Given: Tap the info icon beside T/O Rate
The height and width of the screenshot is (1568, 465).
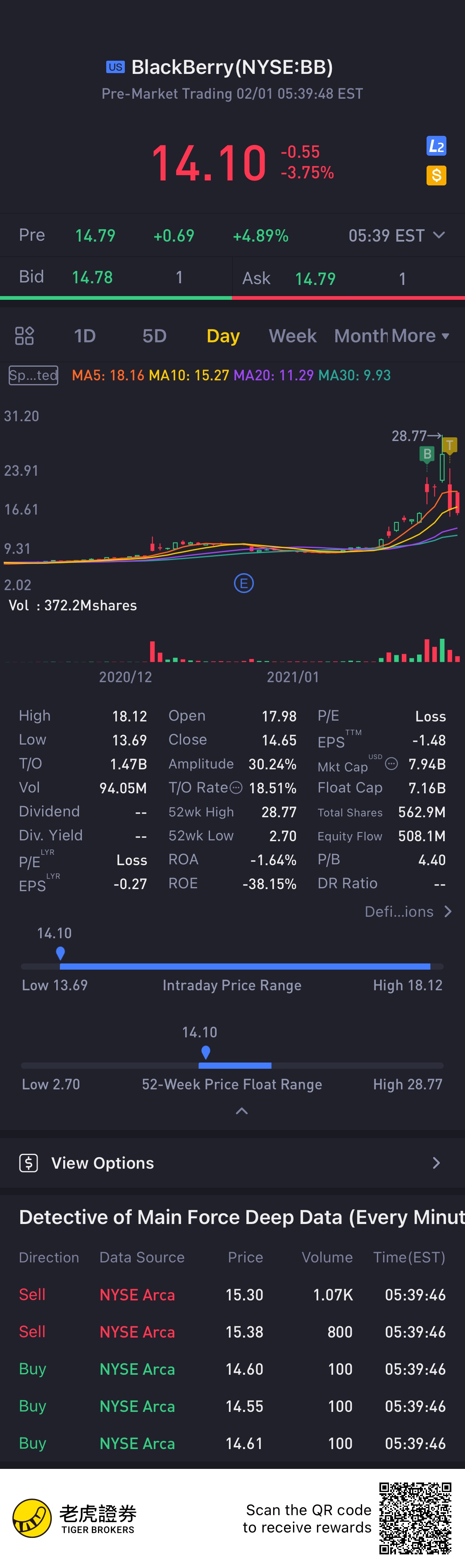Looking at the screenshot, I should pyautogui.click(x=236, y=788).
